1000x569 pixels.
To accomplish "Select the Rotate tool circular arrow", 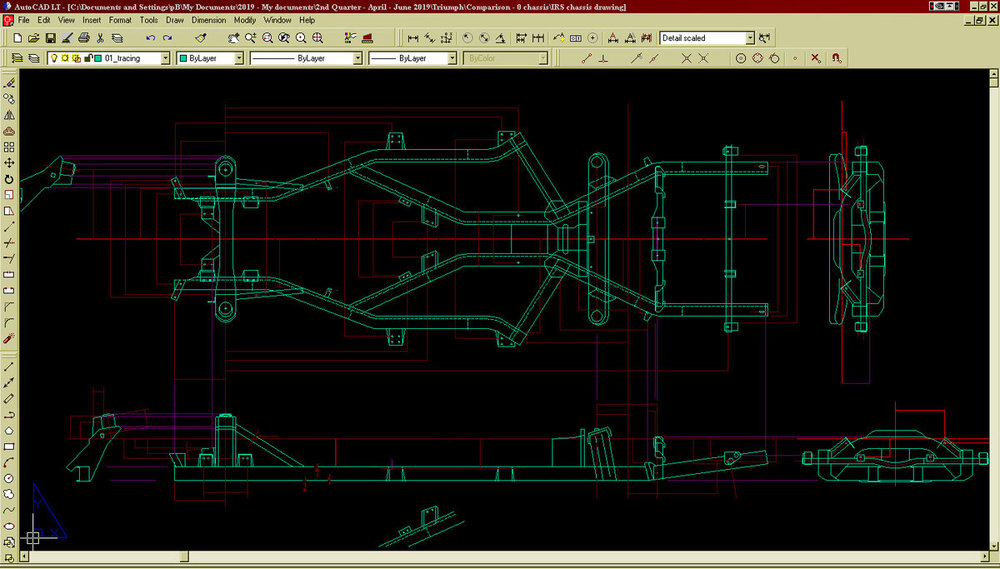I will click(x=10, y=179).
